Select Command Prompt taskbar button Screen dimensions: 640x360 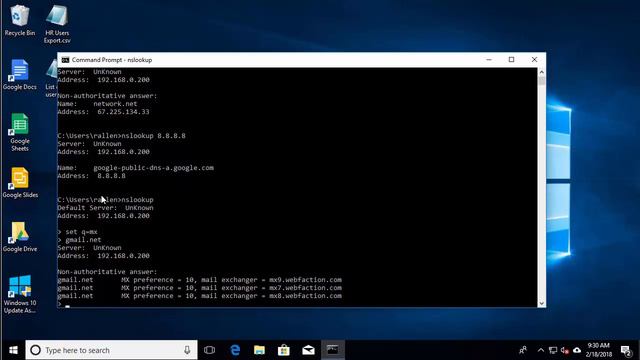[333, 350]
